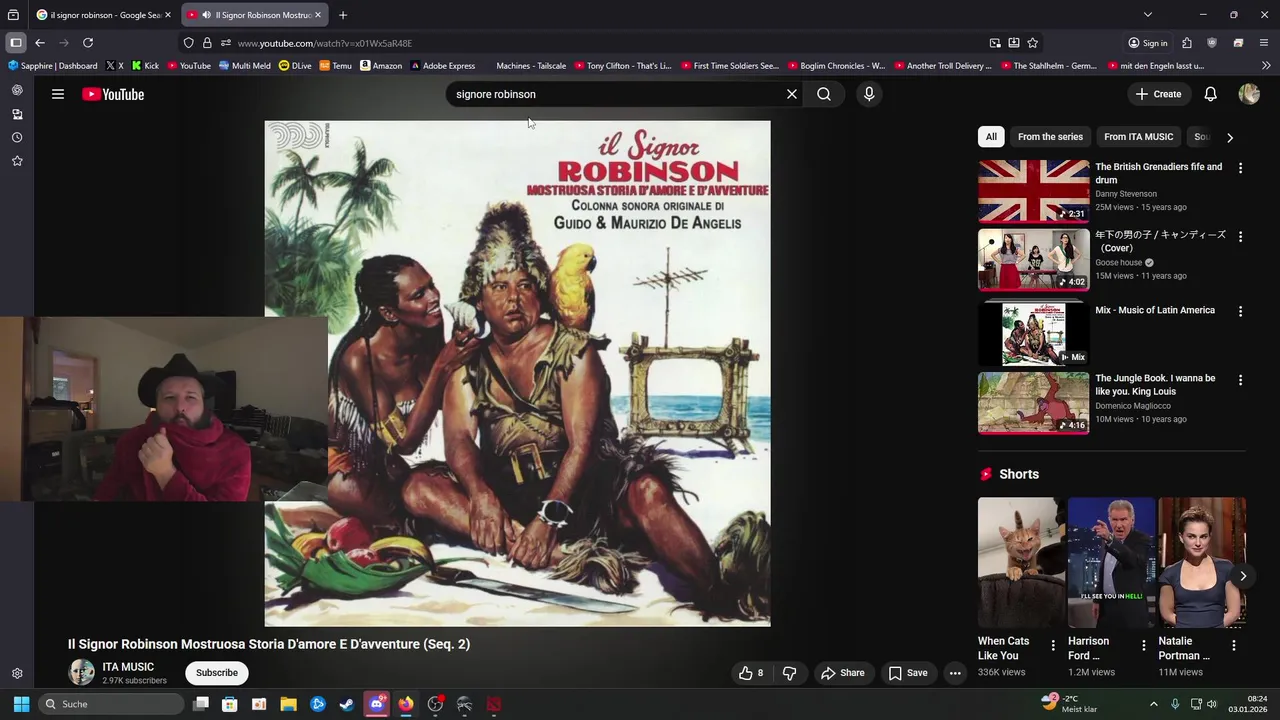Open options for Goose house cover video
1280x720 pixels.
point(1240,237)
